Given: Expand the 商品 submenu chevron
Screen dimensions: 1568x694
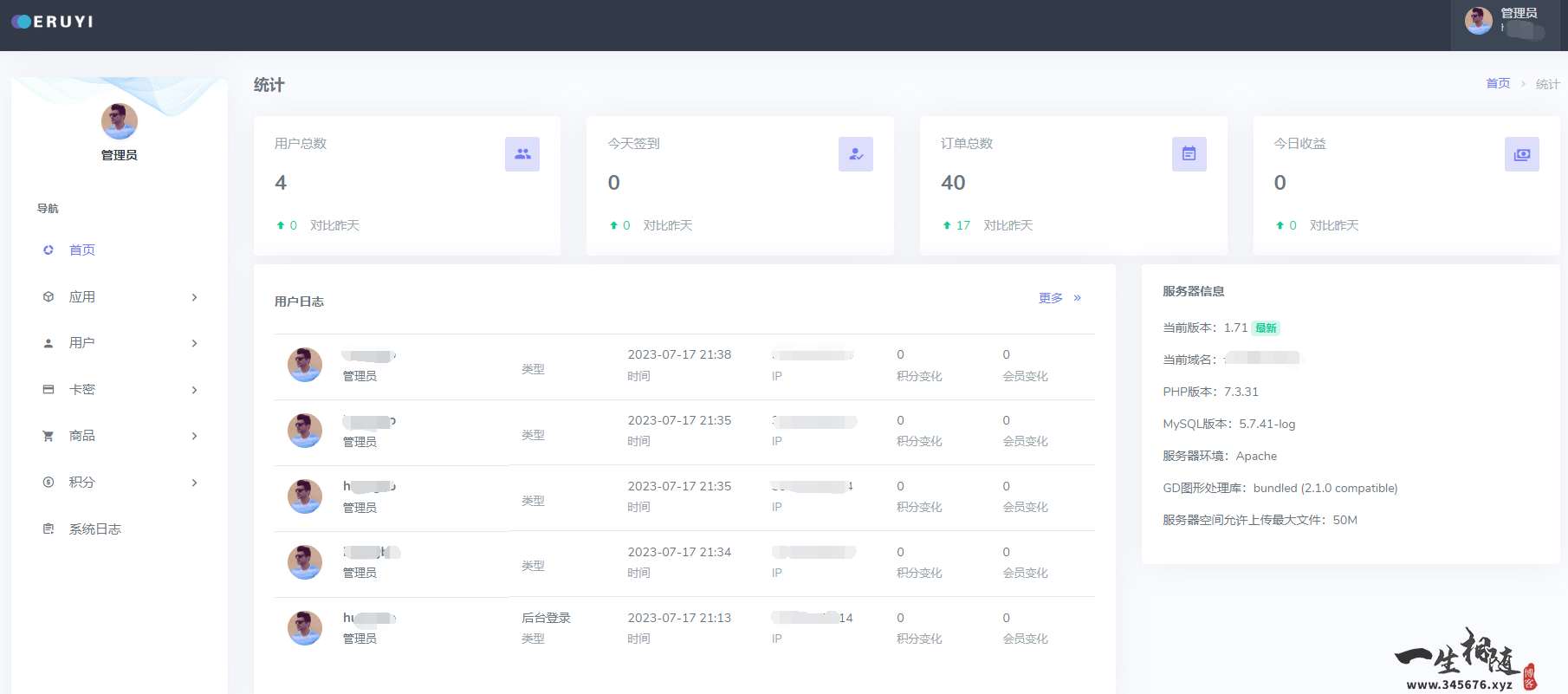Looking at the screenshot, I should tap(194, 436).
